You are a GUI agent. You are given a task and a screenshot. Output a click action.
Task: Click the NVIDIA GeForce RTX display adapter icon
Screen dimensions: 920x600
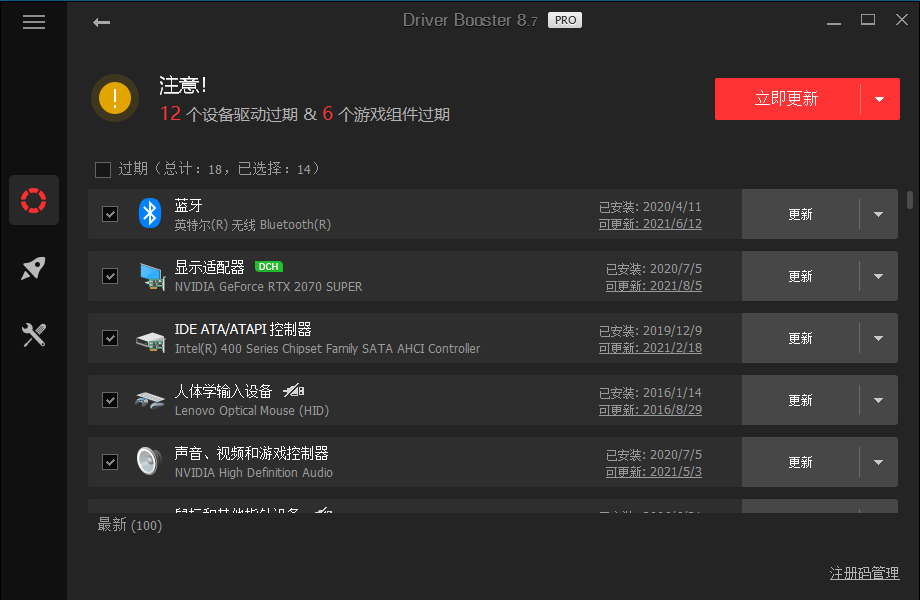(151, 275)
